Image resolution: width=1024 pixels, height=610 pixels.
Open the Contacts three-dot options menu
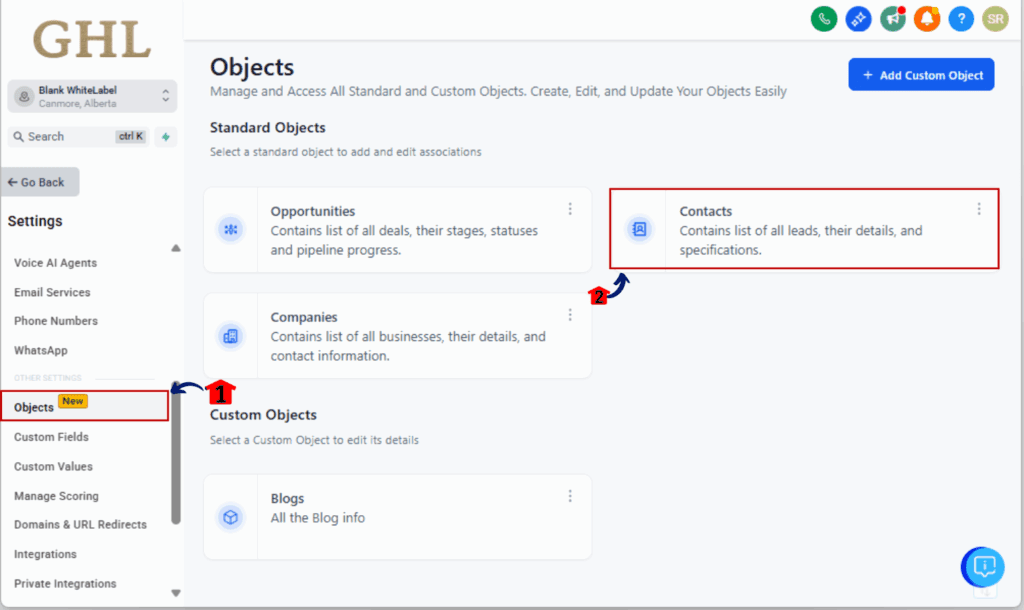979,209
